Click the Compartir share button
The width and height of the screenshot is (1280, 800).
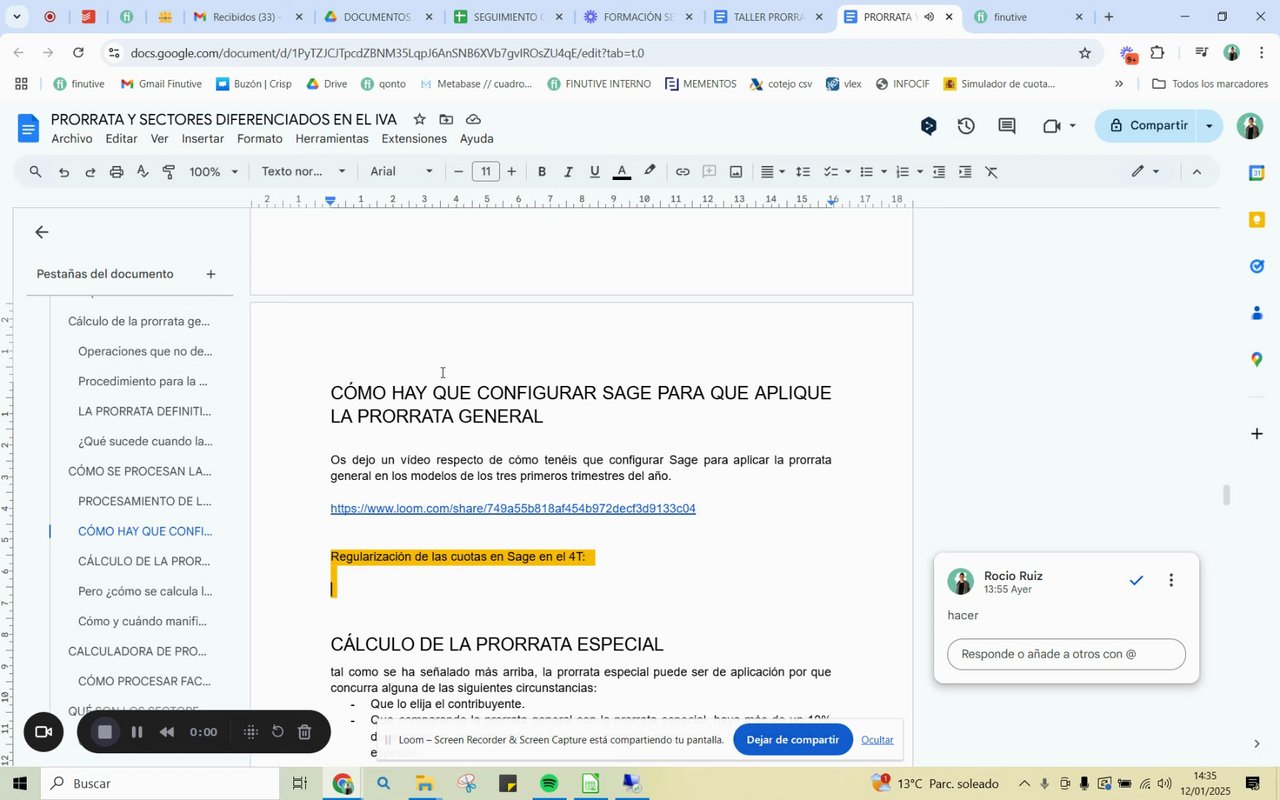pos(1147,126)
